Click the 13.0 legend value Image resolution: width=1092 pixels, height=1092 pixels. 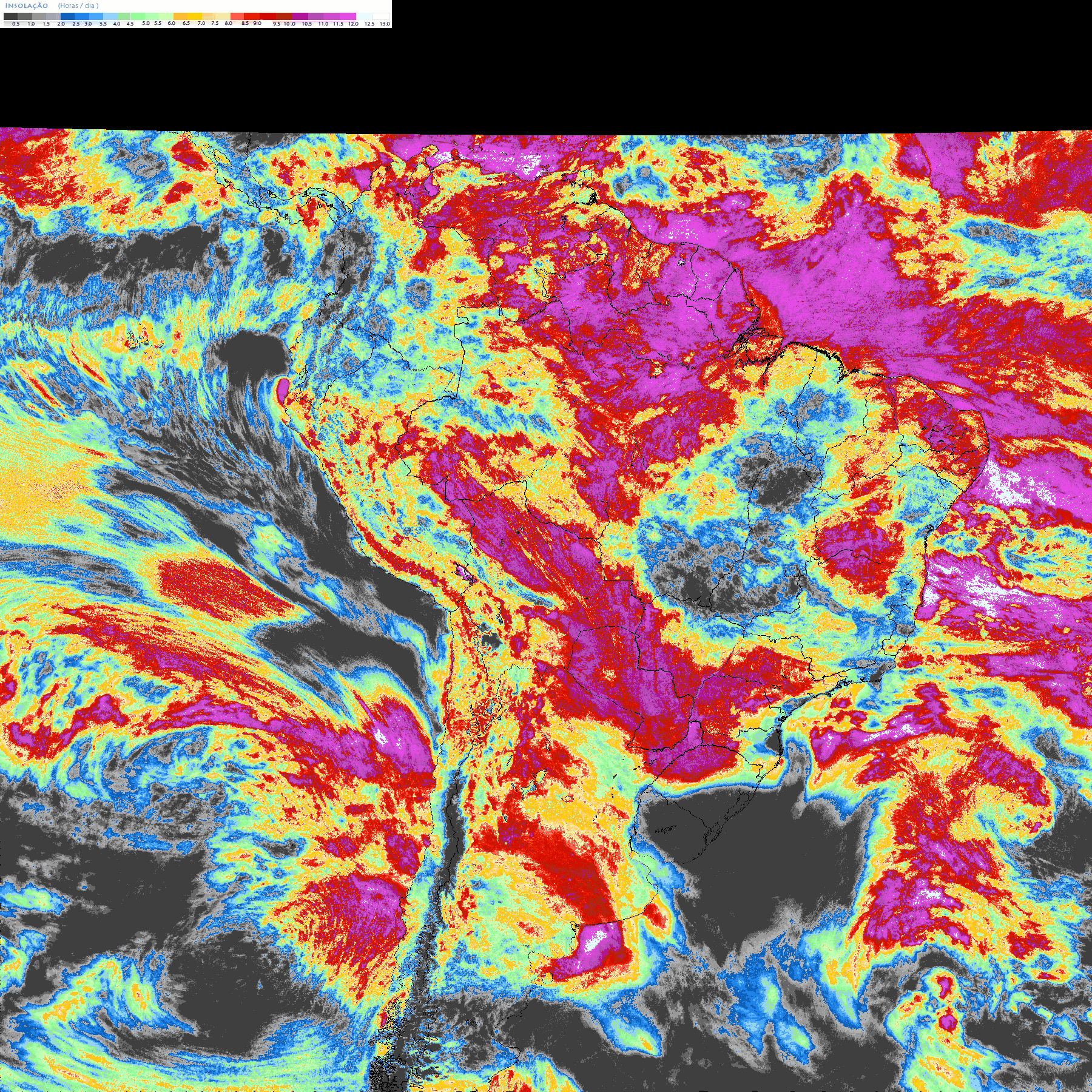pos(385,24)
